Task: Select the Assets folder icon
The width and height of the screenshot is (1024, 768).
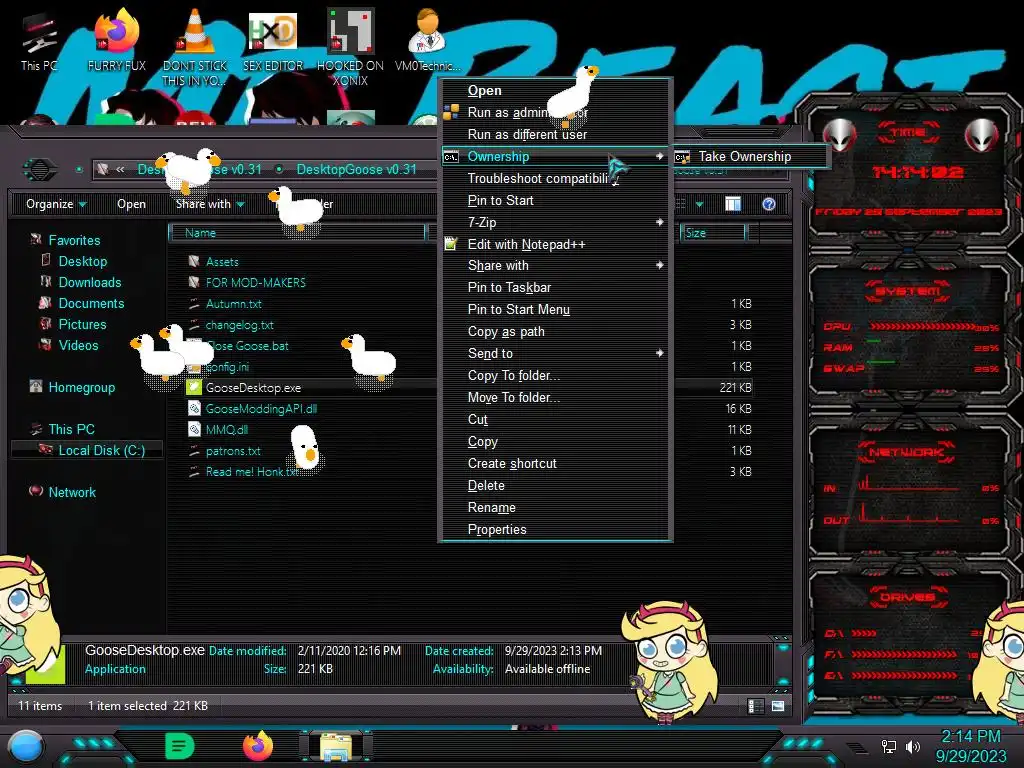Action: tap(193, 261)
